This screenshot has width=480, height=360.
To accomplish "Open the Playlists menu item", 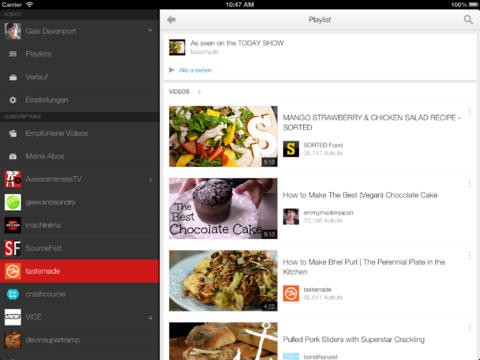I will tap(79, 54).
